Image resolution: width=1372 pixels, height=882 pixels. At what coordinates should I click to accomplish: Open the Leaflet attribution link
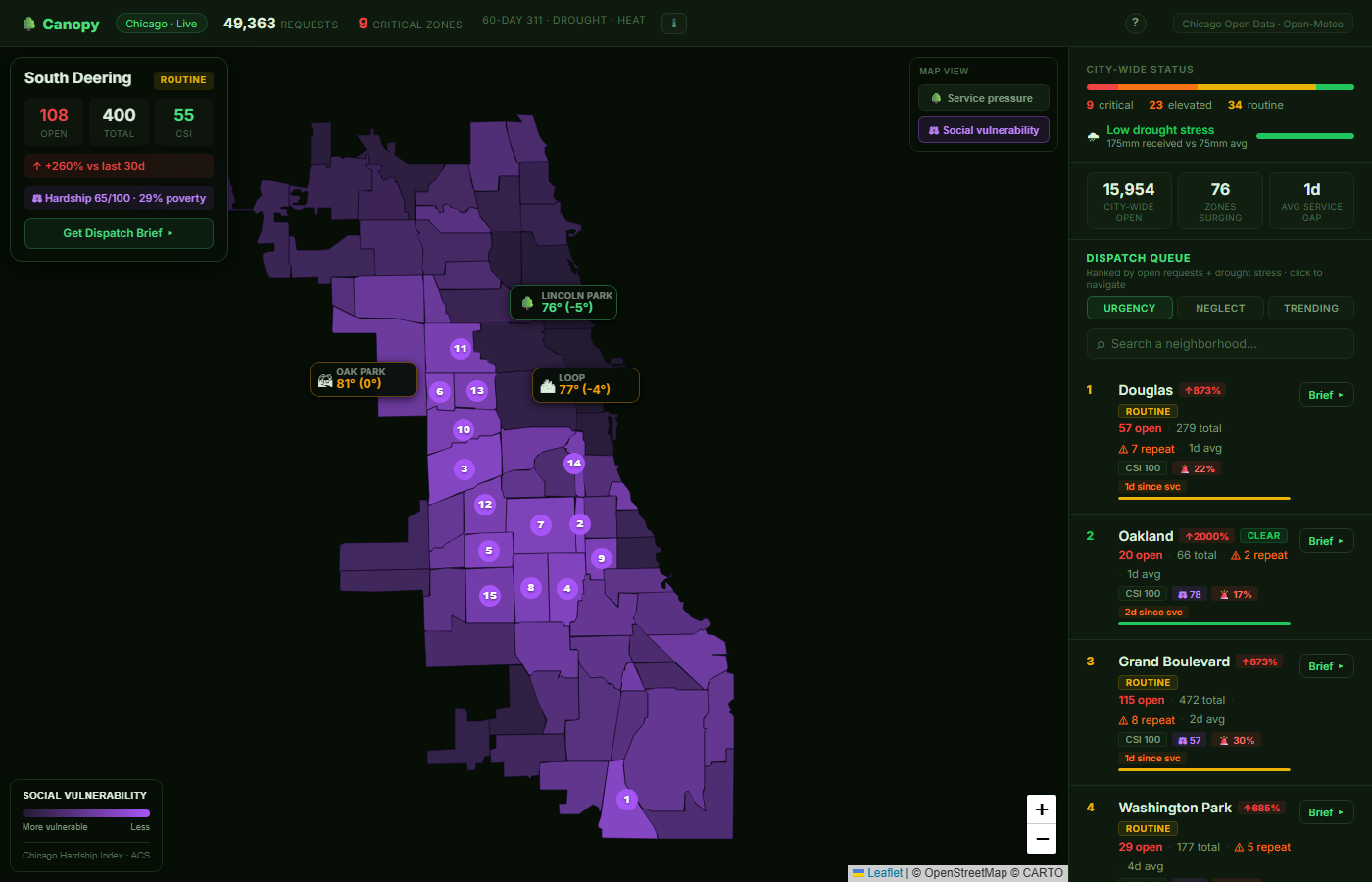pos(885,873)
